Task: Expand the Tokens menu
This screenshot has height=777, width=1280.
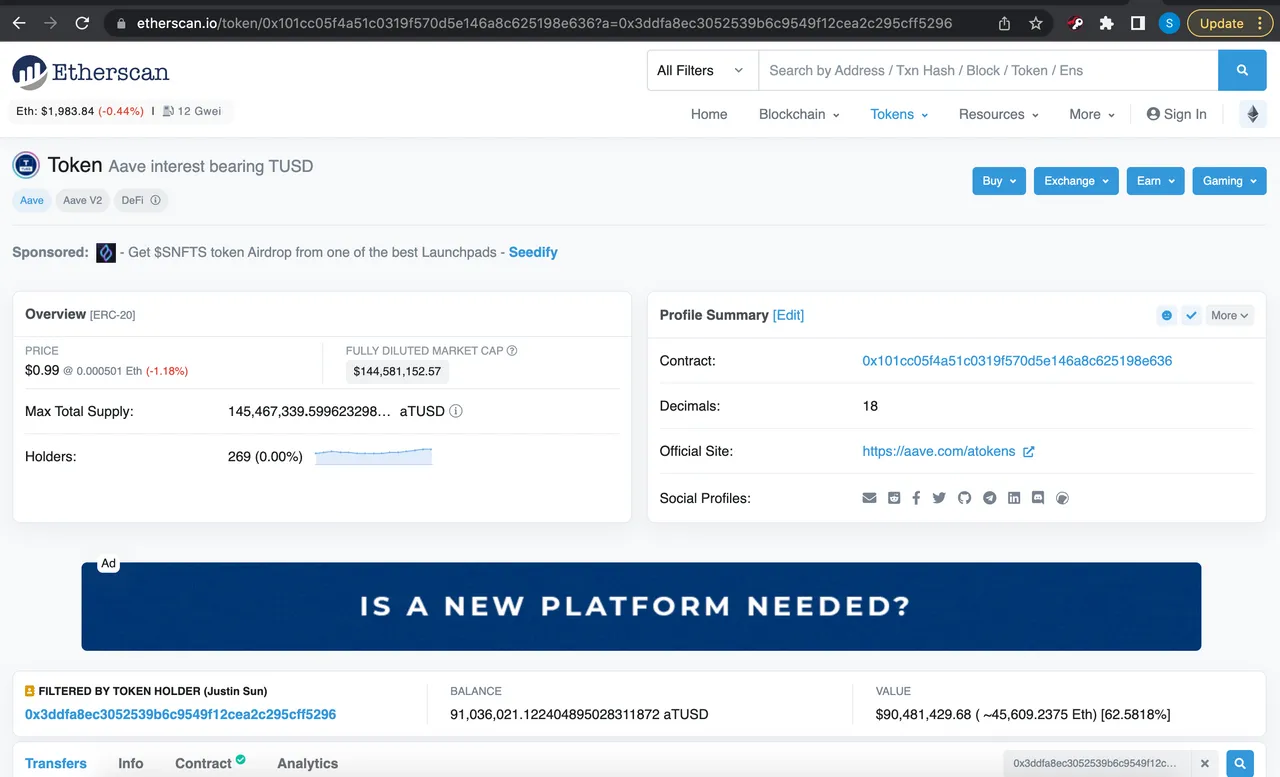Action: click(899, 114)
